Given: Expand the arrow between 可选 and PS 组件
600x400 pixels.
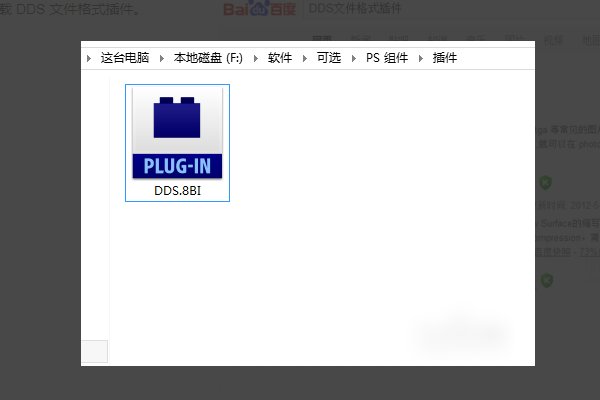Looking at the screenshot, I should coord(354,59).
